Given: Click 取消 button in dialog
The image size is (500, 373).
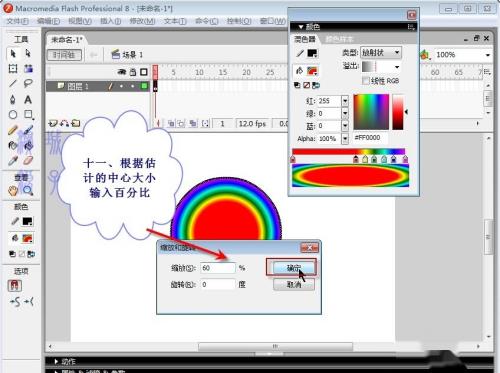Looking at the screenshot, I should (294, 284).
